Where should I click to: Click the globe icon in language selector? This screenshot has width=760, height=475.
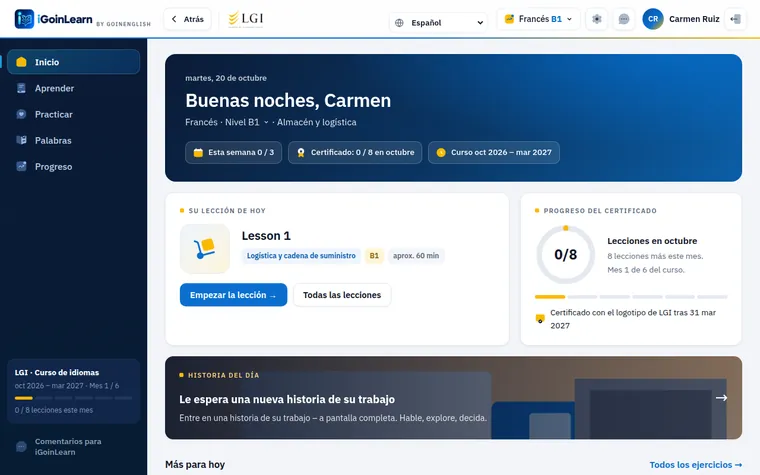coord(399,23)
